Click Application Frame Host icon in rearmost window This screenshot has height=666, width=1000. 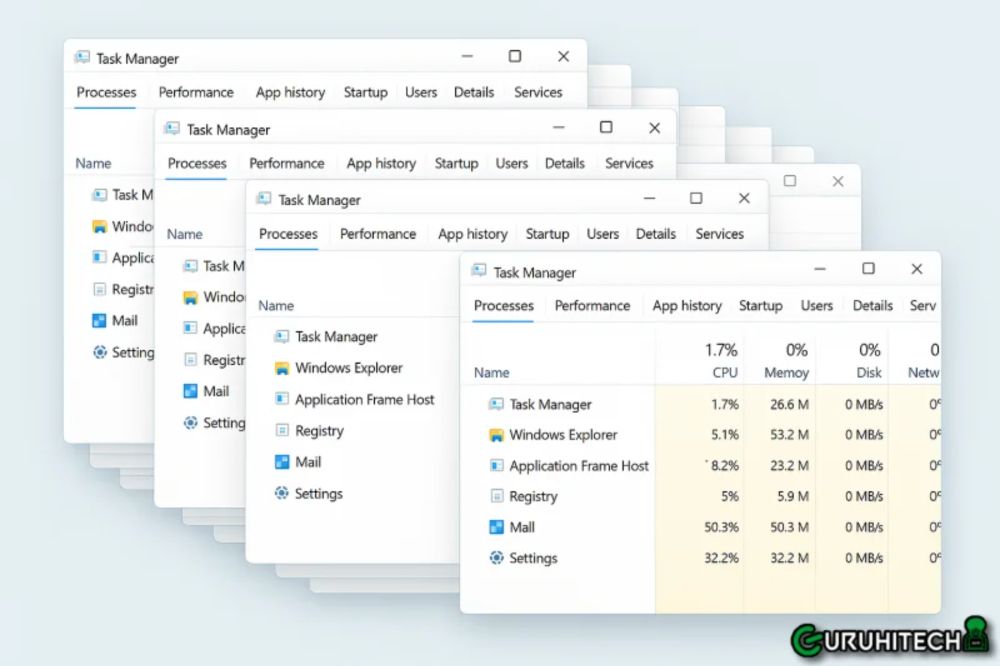coord(99,258)
